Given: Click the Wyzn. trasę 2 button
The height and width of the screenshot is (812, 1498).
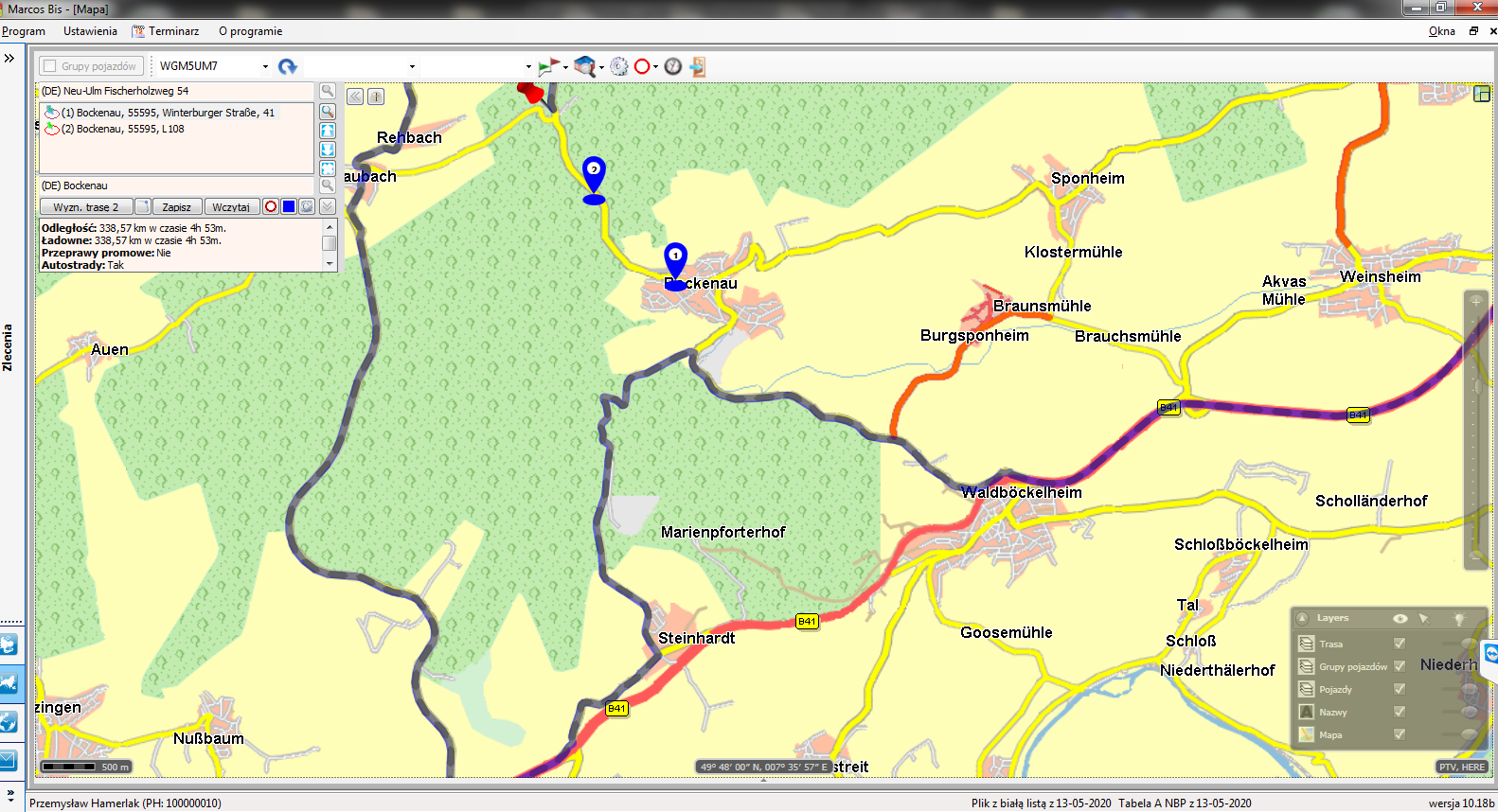Looking at the screenshot, I should 86,206.
